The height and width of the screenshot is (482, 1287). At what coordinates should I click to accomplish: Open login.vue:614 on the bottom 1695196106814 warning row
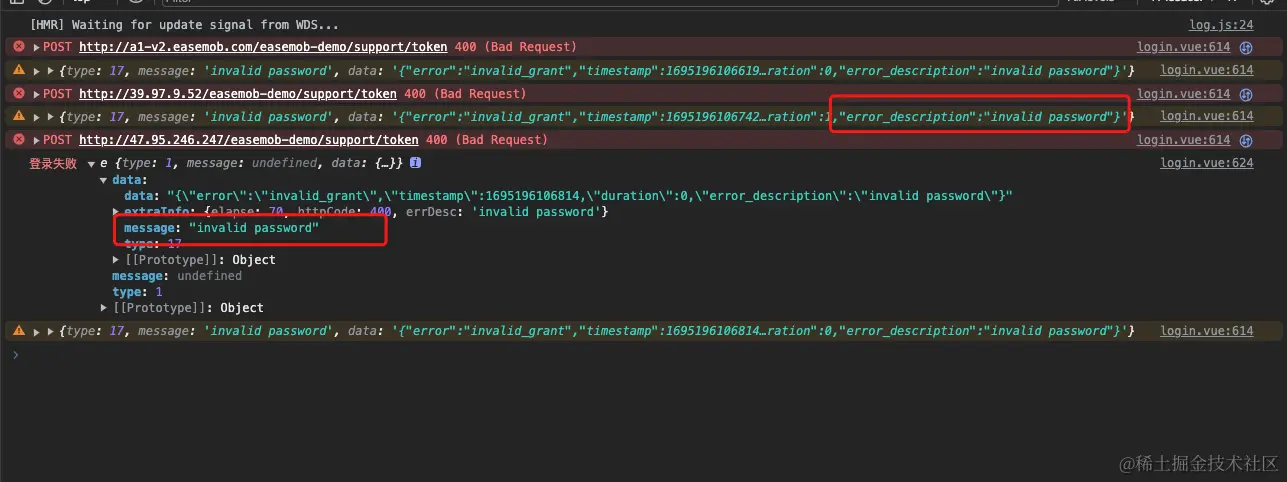(1207, 331)
